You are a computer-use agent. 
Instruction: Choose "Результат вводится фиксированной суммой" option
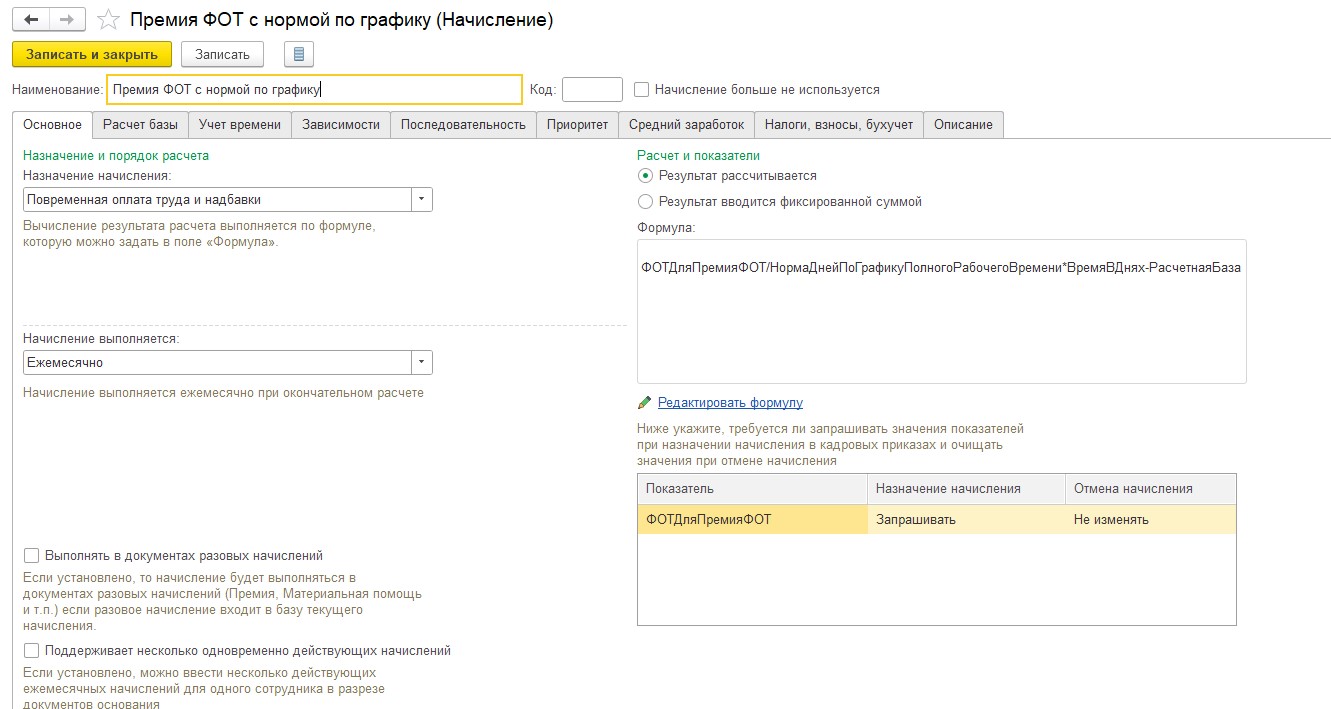[x=645, y=202]
